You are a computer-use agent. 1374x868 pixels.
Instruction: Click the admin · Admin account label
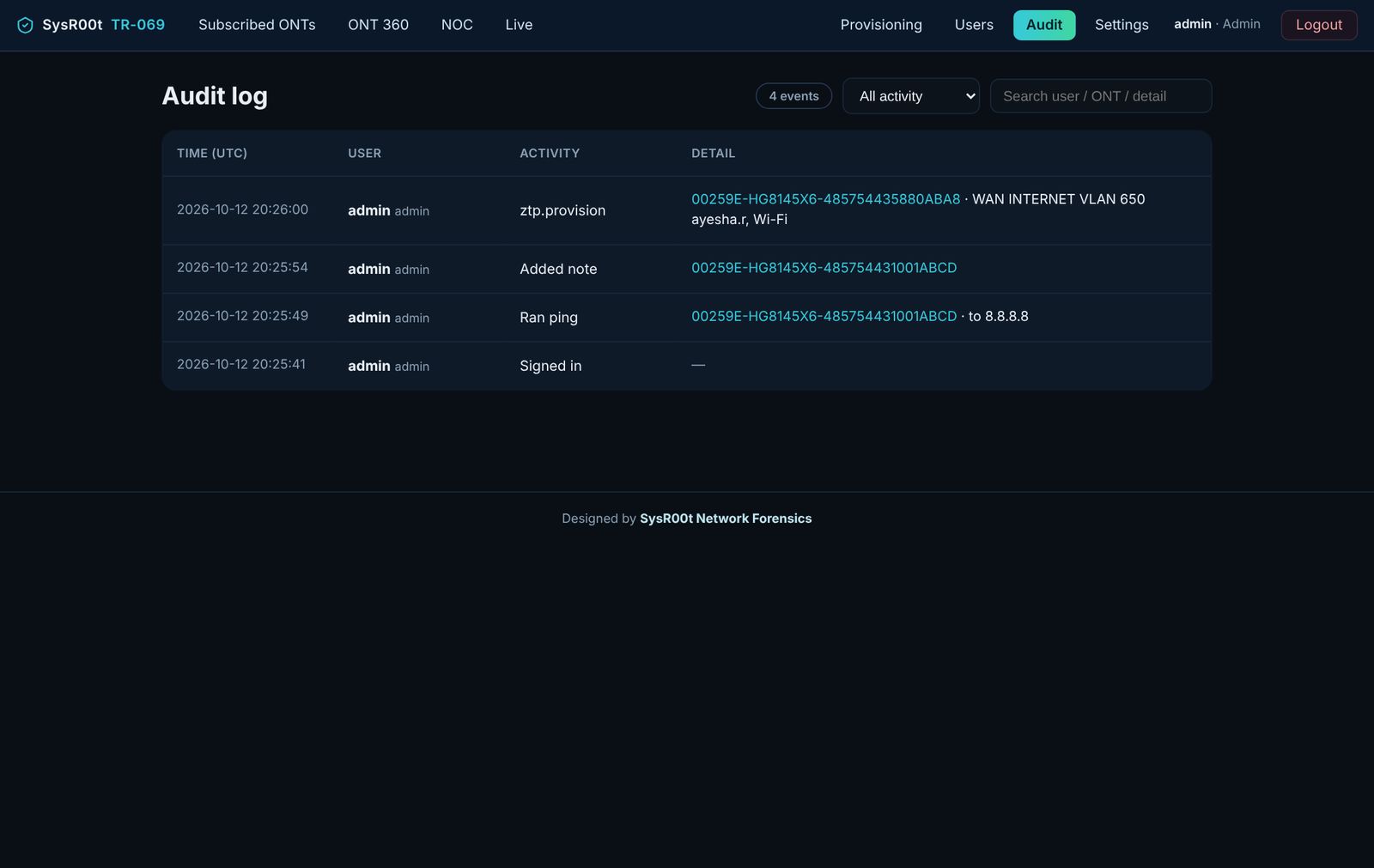[x=1217, y=24]
